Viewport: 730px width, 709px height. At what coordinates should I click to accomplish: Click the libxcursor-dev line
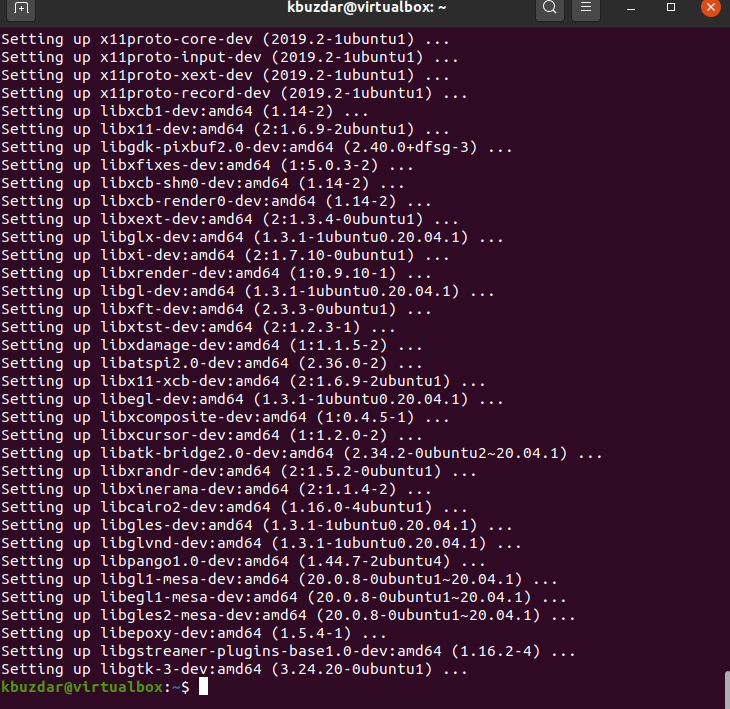[x=212, y=435]
